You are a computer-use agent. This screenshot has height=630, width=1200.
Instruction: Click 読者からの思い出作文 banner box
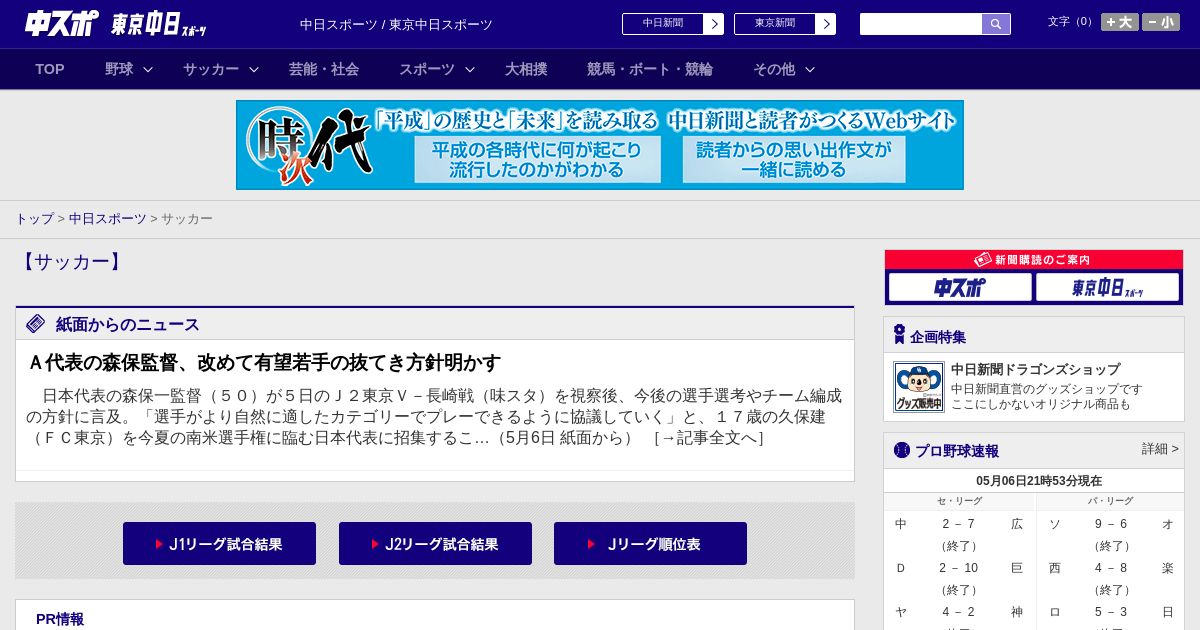(x=794, y=159)
